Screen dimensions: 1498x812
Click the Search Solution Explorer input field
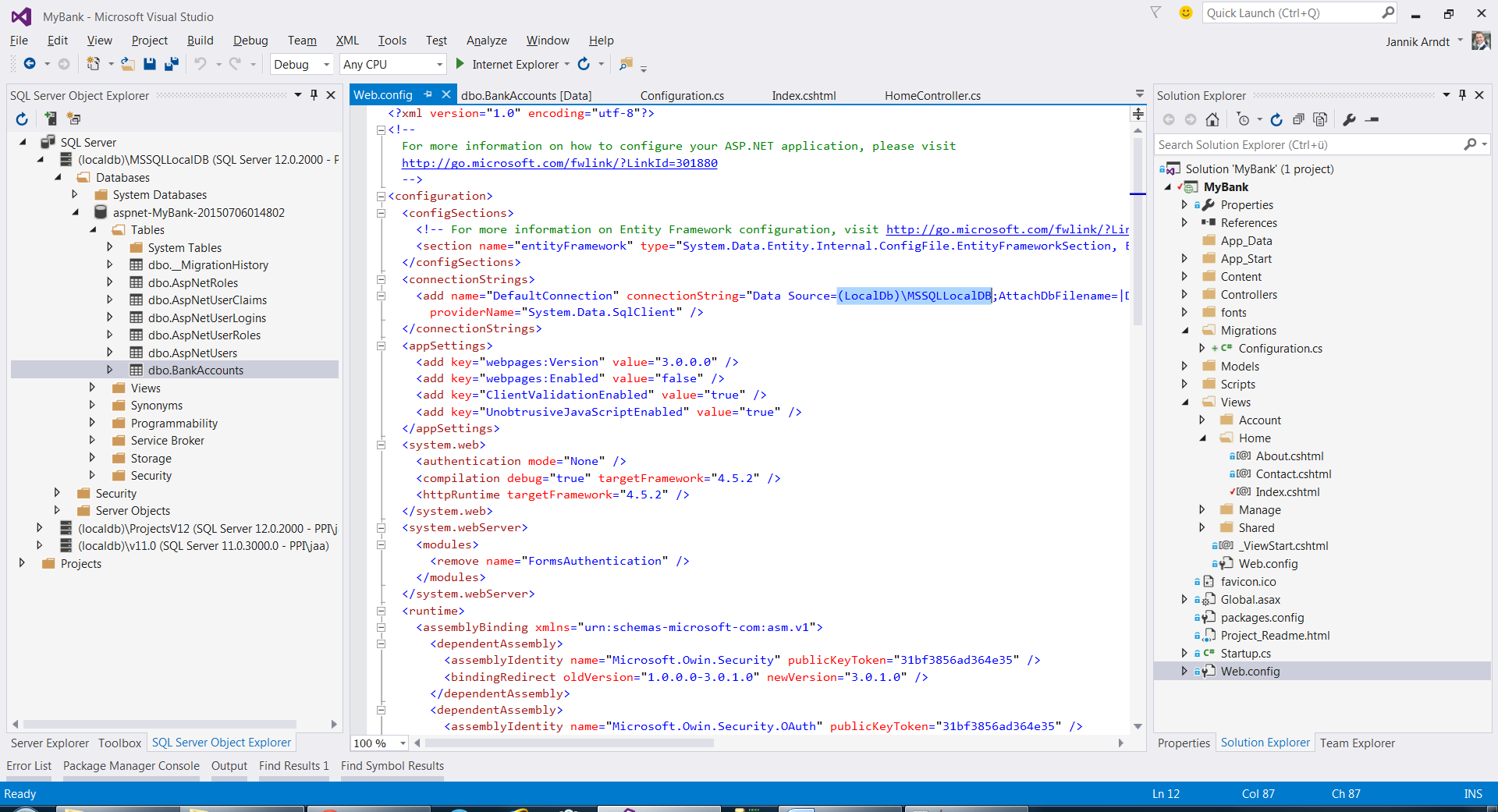point(1309,144)
